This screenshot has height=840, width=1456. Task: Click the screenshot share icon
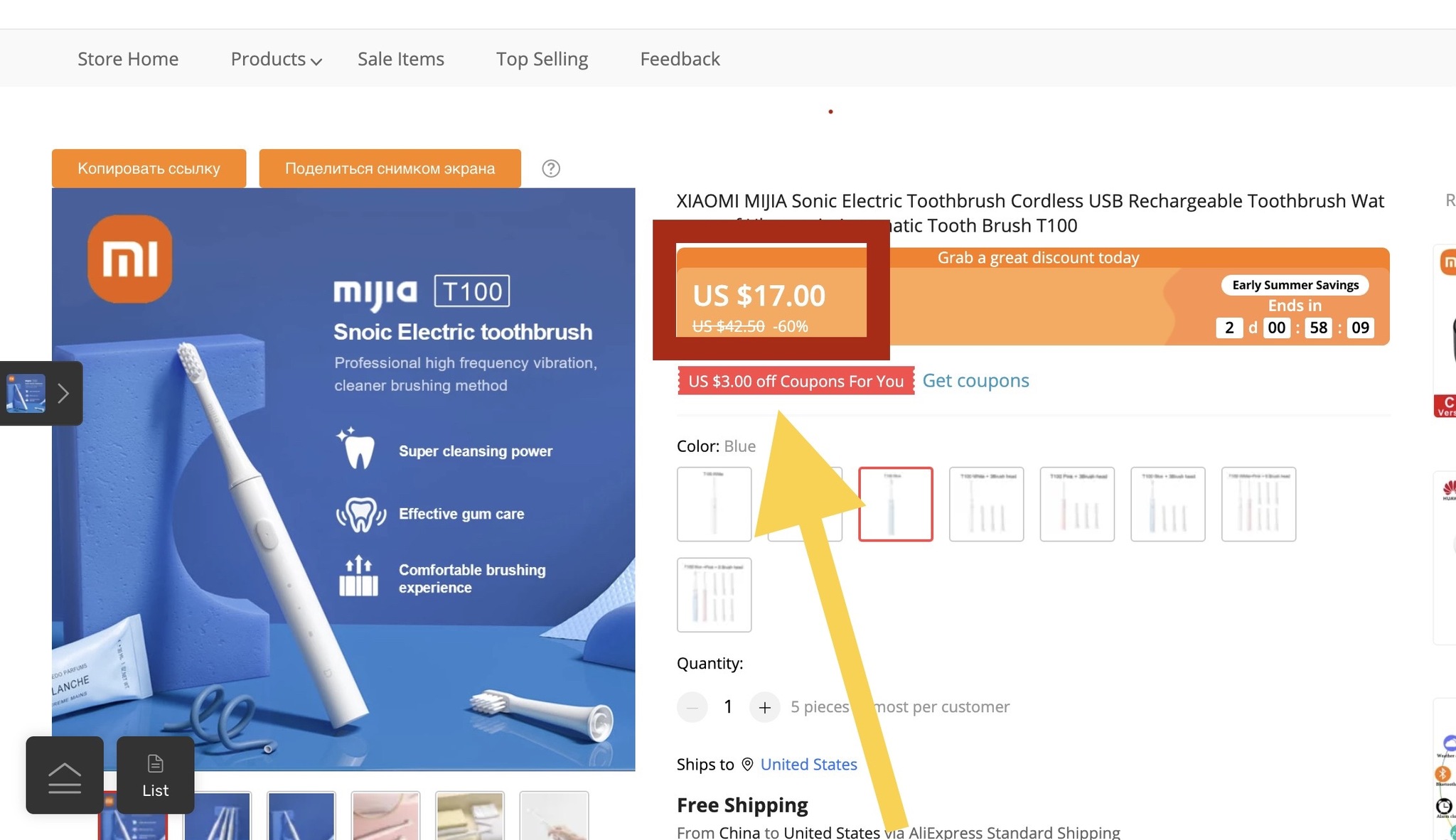point(389,167)
